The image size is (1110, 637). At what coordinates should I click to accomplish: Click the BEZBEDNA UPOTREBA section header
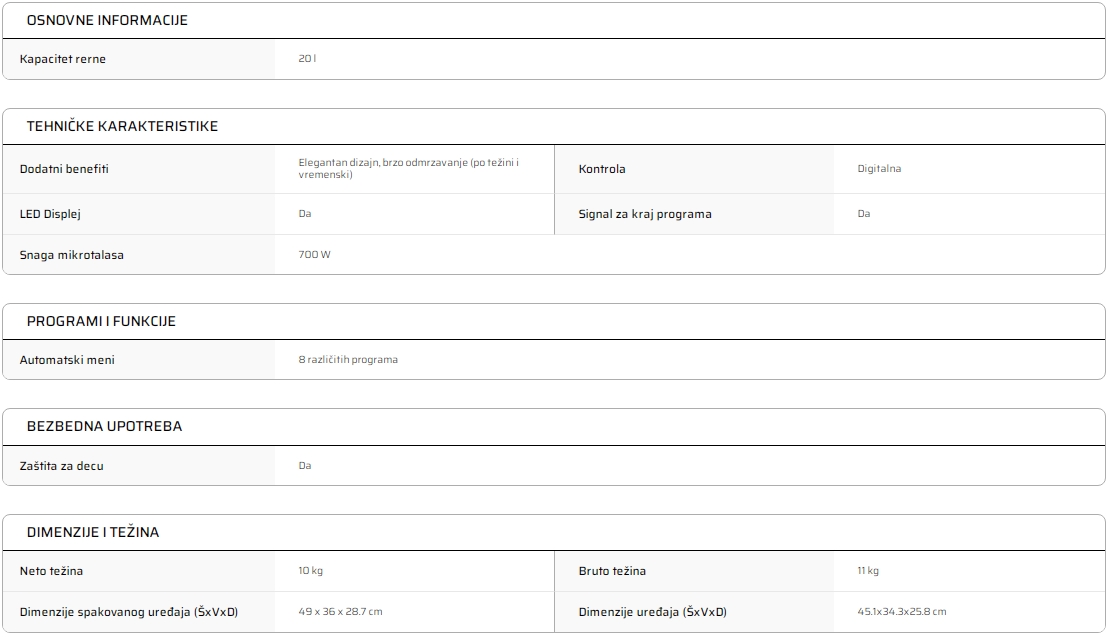[104, 426]
